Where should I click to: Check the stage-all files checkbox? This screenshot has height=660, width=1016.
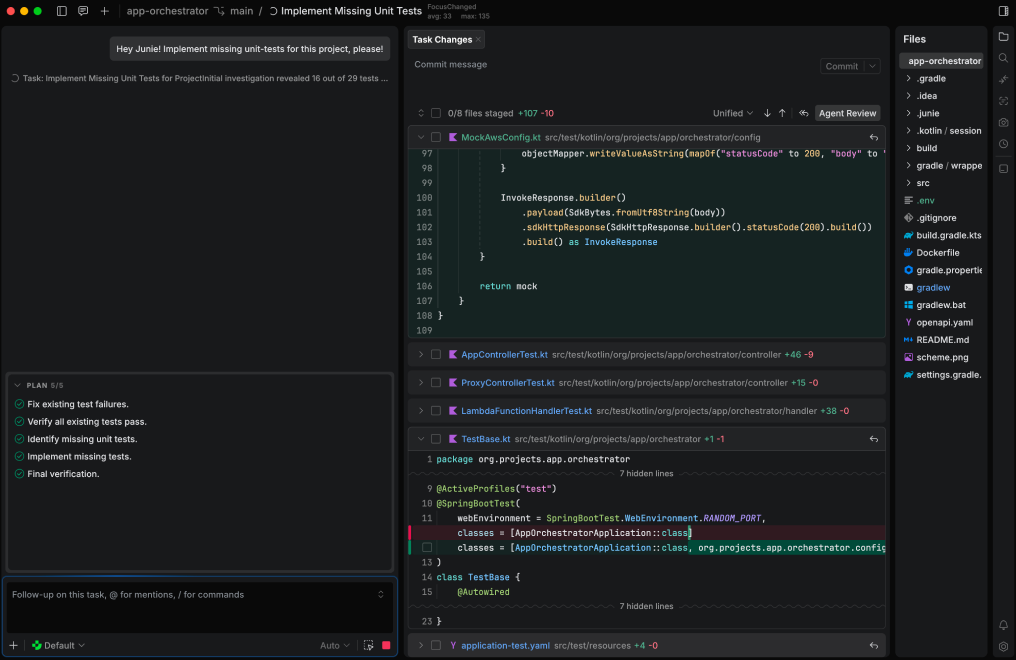(x=436, y=114)
